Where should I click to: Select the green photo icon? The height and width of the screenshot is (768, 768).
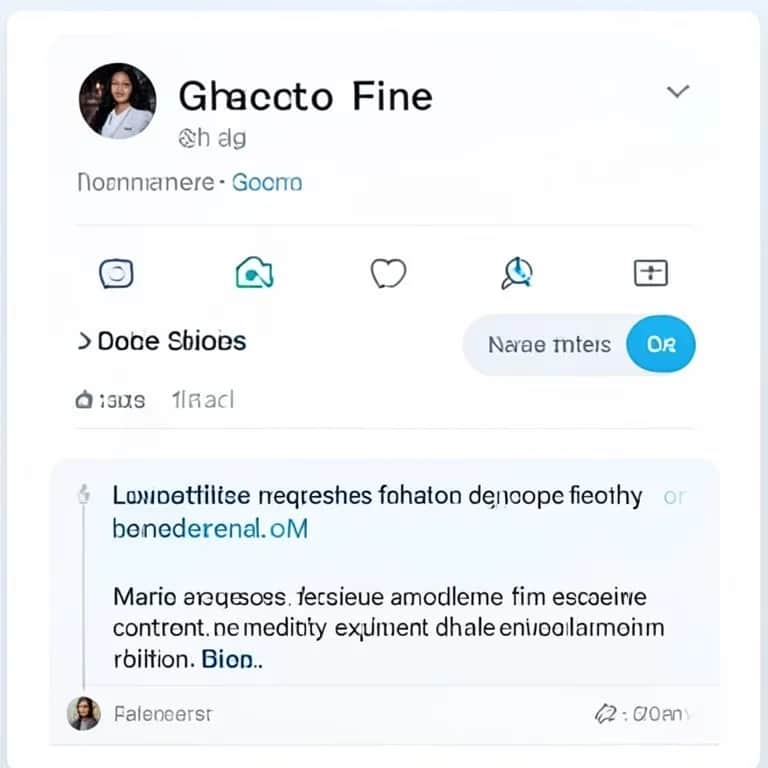pyautogui.click(x=254, y=272)
